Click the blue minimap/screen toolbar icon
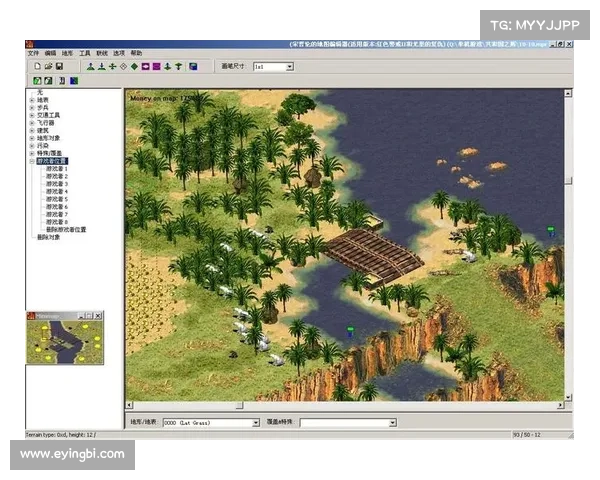600x480 pixels. click(193, 67)
